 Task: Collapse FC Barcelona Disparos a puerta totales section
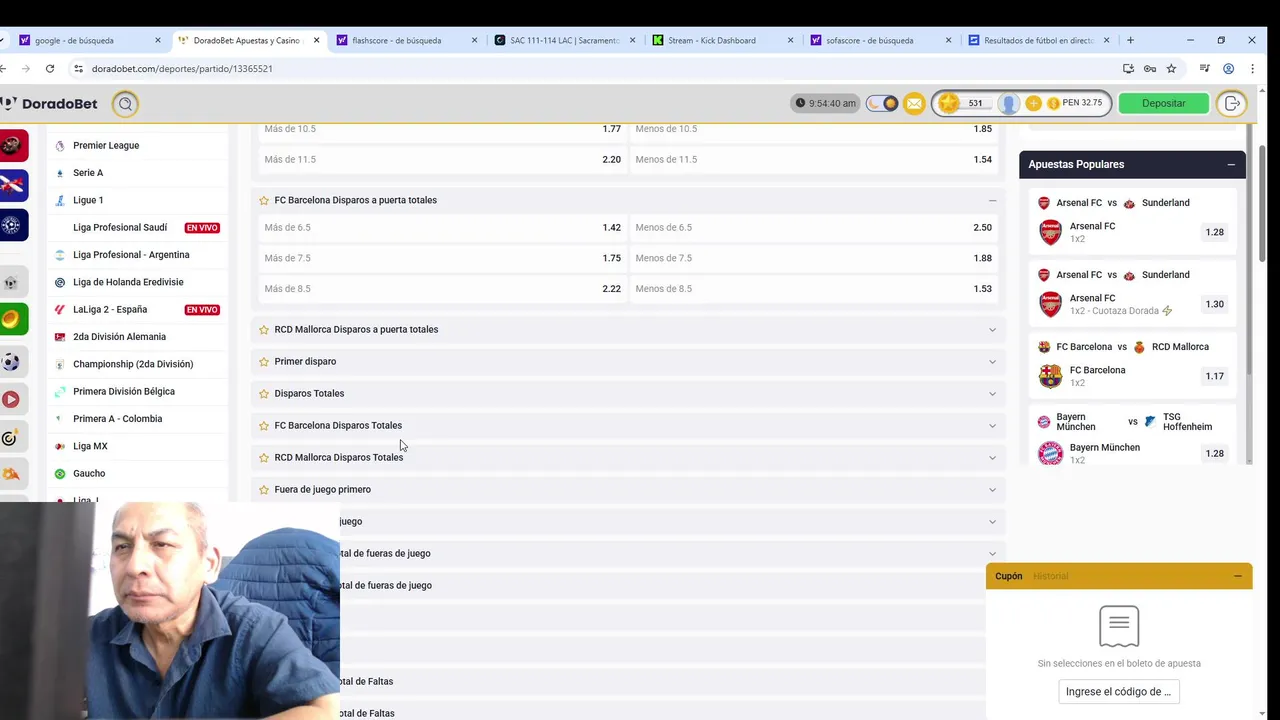pyautogui.click(x=992, y=200)
